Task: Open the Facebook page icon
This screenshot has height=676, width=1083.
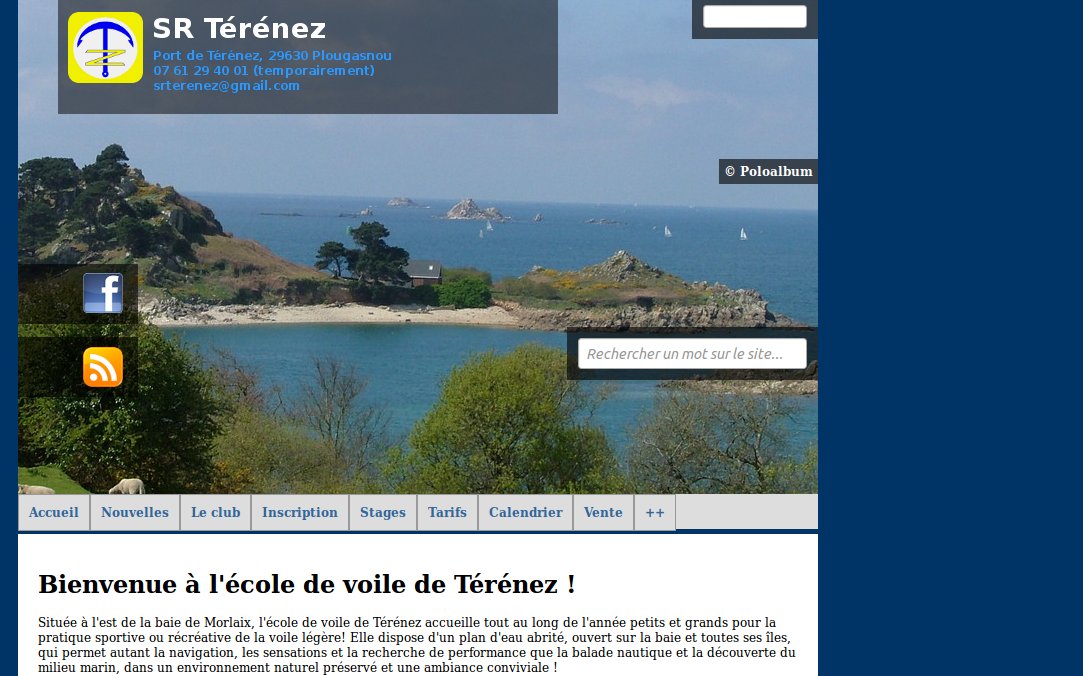Action: [103, 293]
